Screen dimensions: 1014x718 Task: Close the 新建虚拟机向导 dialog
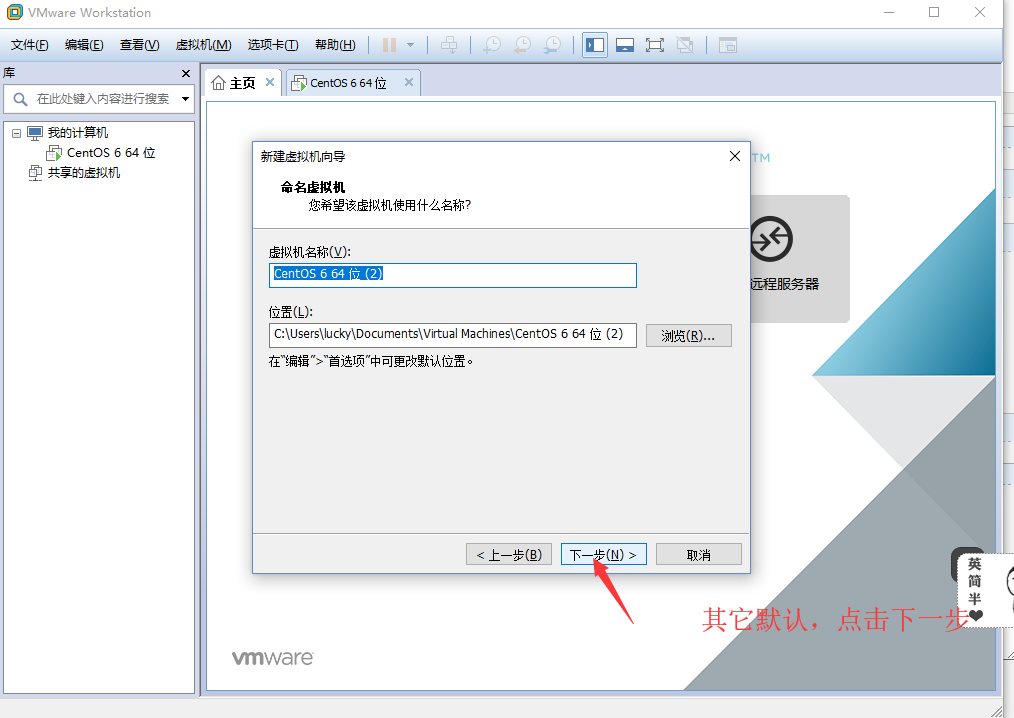click(735, 156)
